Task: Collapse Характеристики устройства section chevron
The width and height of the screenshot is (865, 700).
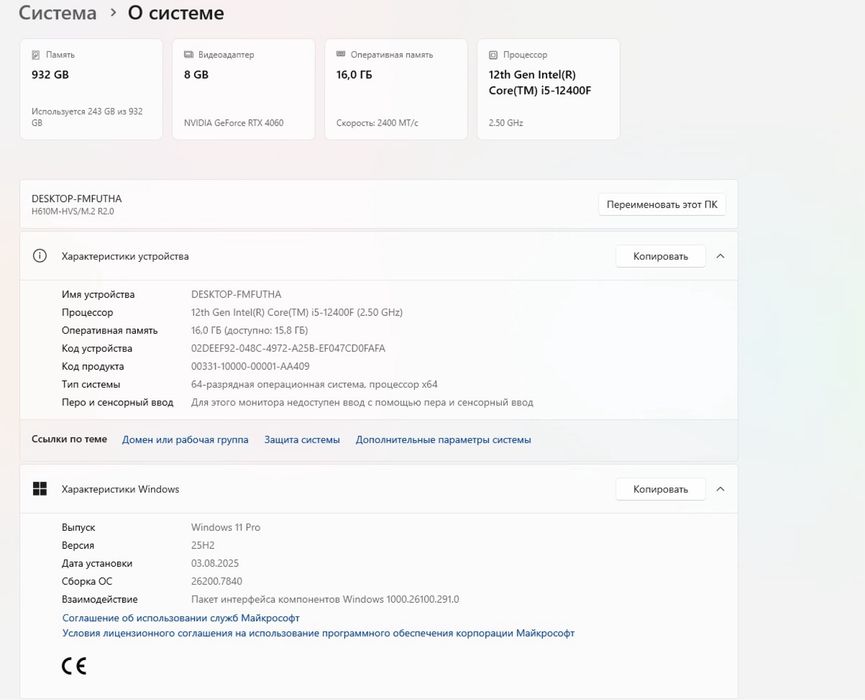Action: (x=720, y=257)
